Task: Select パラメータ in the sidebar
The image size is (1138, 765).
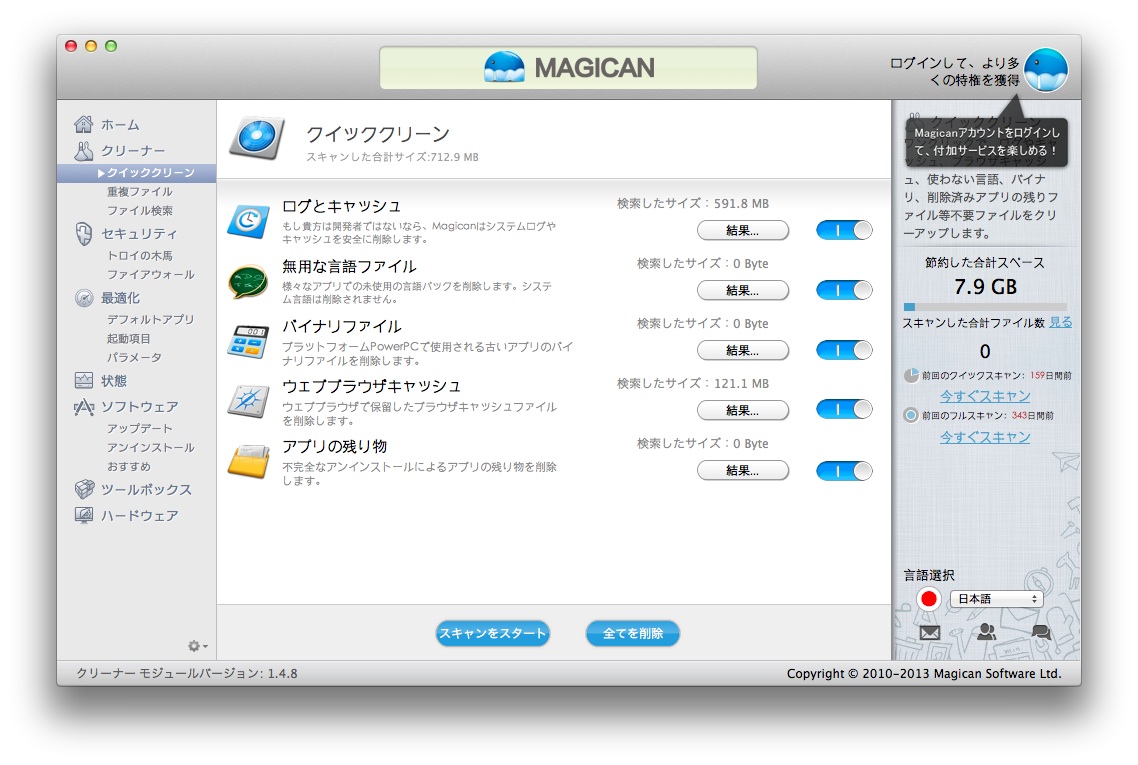Action: point(134,357)
